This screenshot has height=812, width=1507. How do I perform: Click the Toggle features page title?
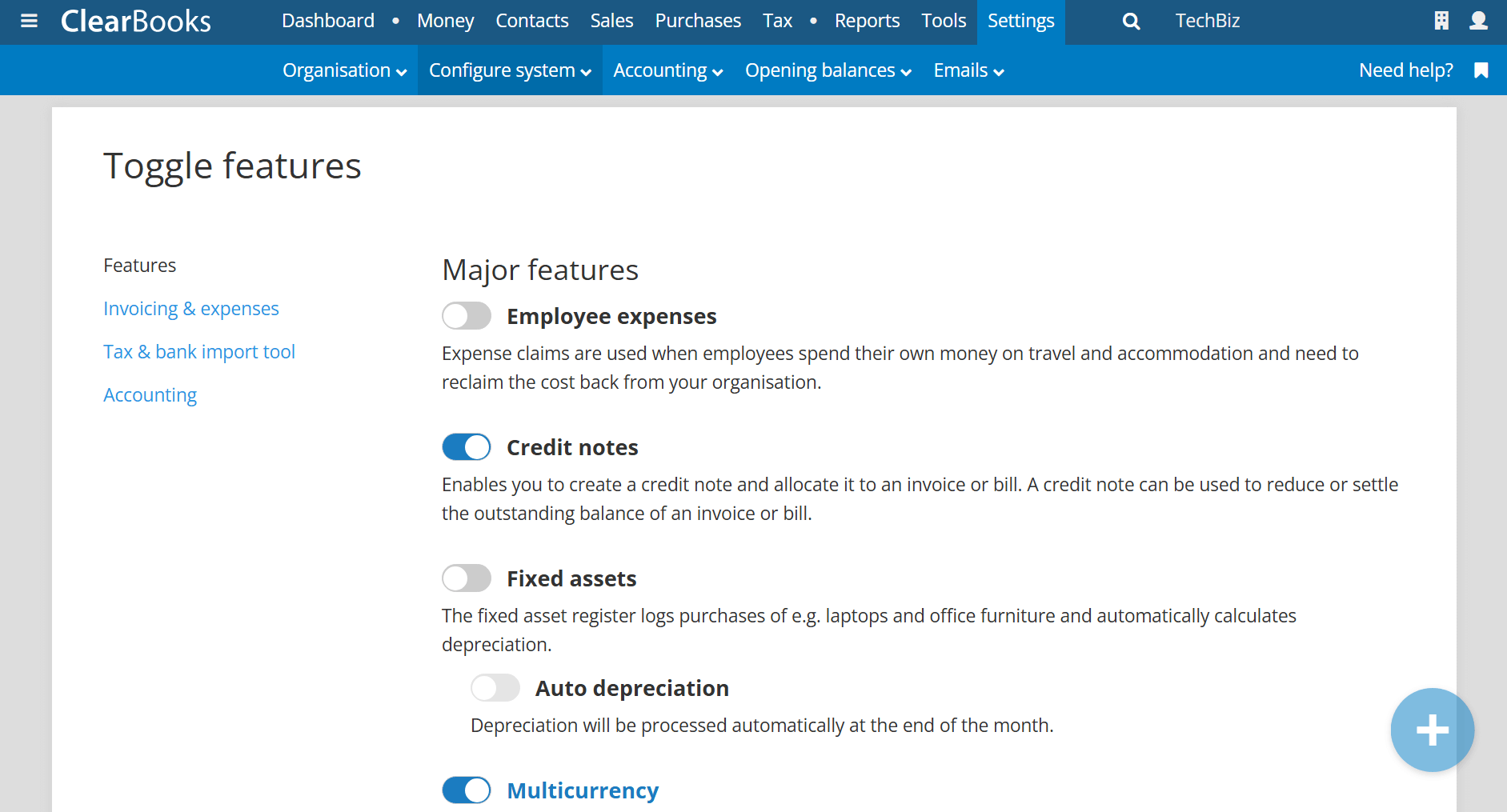[232, 166]
